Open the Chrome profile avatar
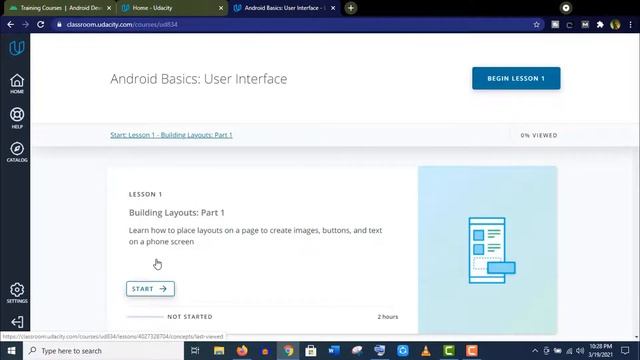 (615, 24)
